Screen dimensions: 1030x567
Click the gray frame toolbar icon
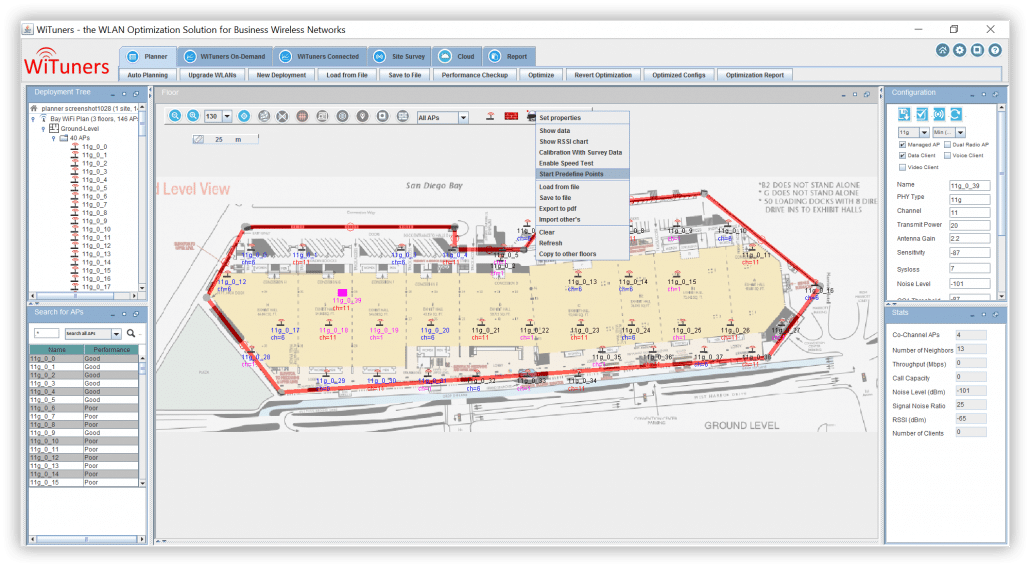pos(323,116)
